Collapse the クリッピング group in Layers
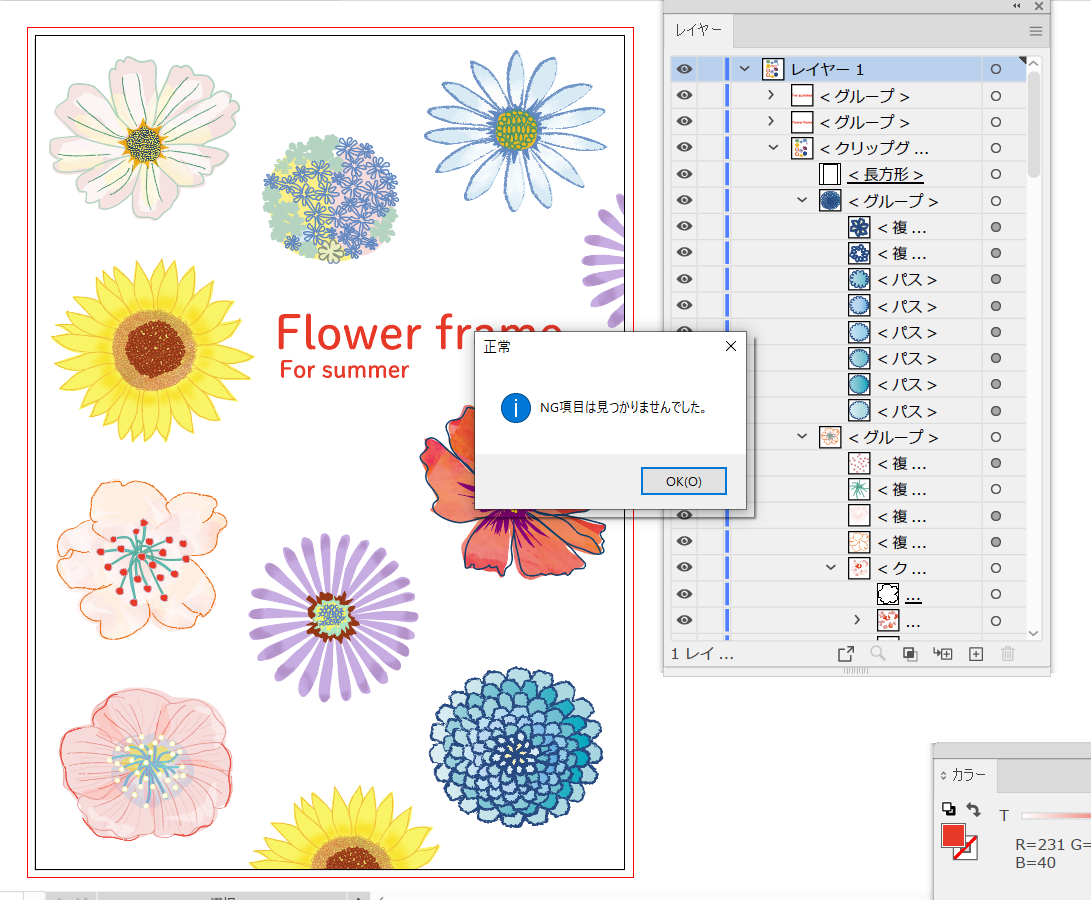 pyautogui.click(x=773, y=148)
